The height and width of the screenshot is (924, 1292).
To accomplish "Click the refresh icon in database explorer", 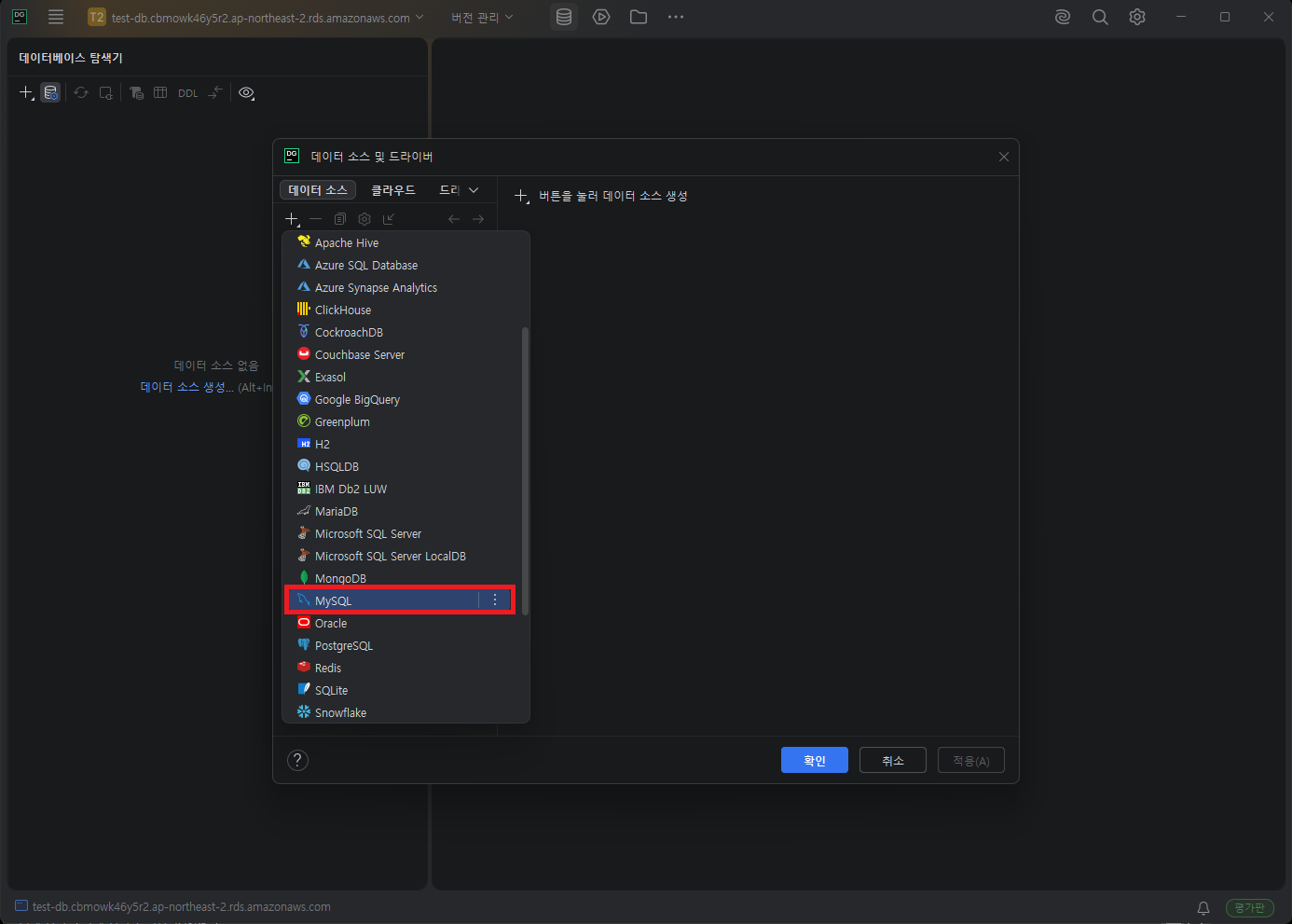I will [x=81, y=92].
